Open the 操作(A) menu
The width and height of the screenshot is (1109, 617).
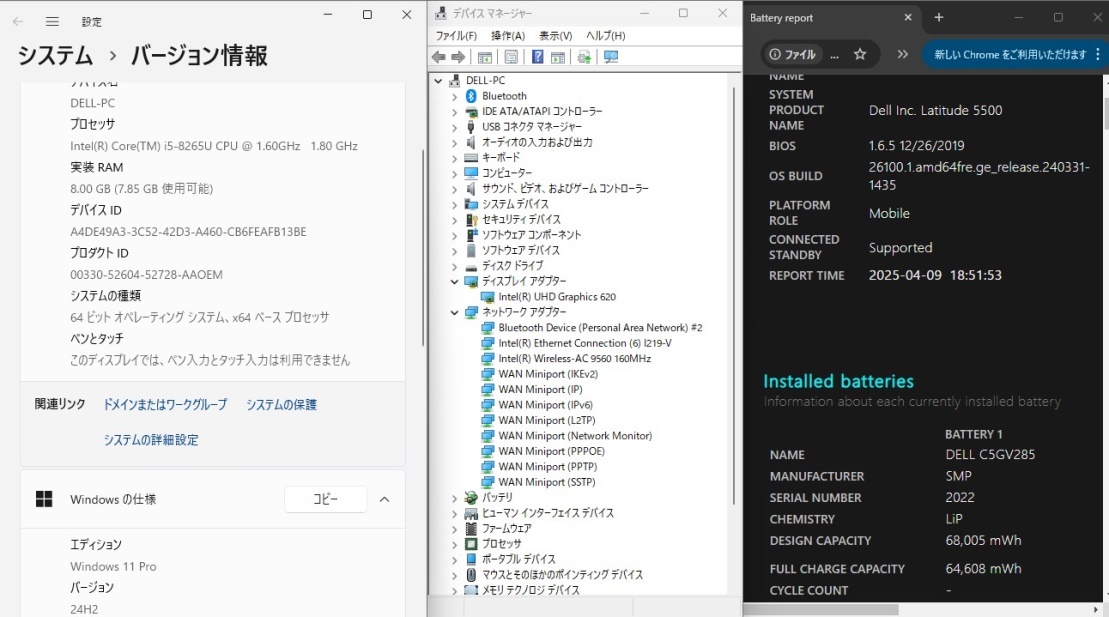point(508,35)
